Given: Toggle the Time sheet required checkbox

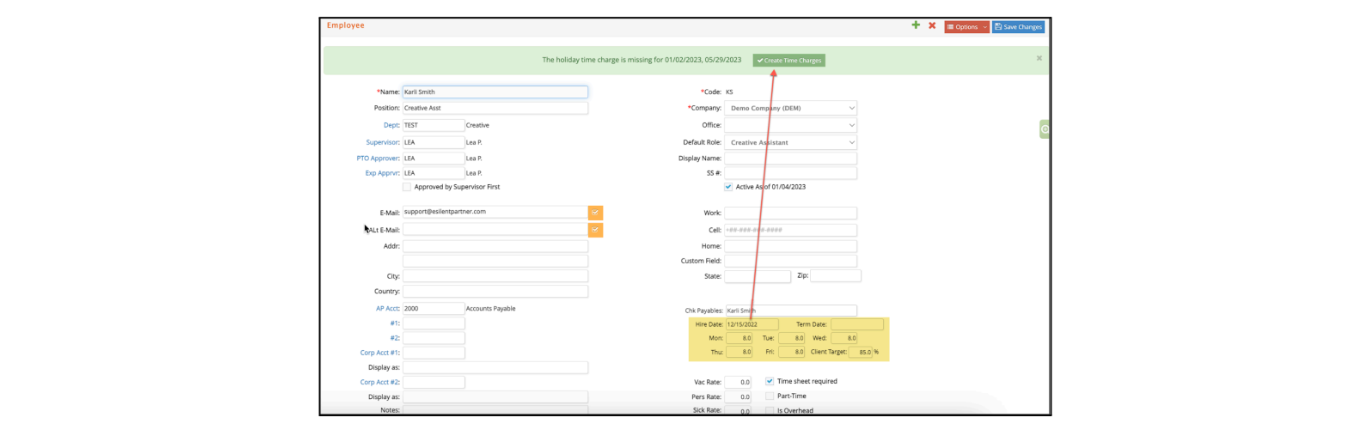Looking at the screenshot, I should pos(770,381).
